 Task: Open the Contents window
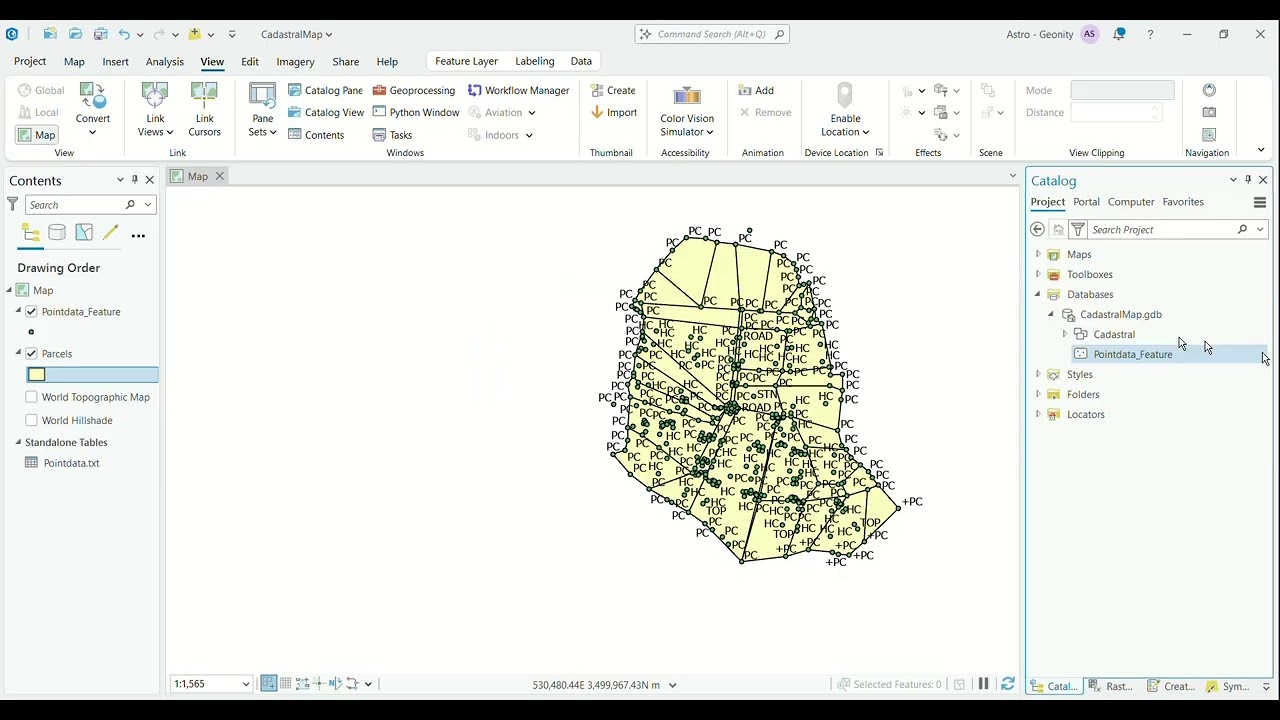(x=316, y=135)
